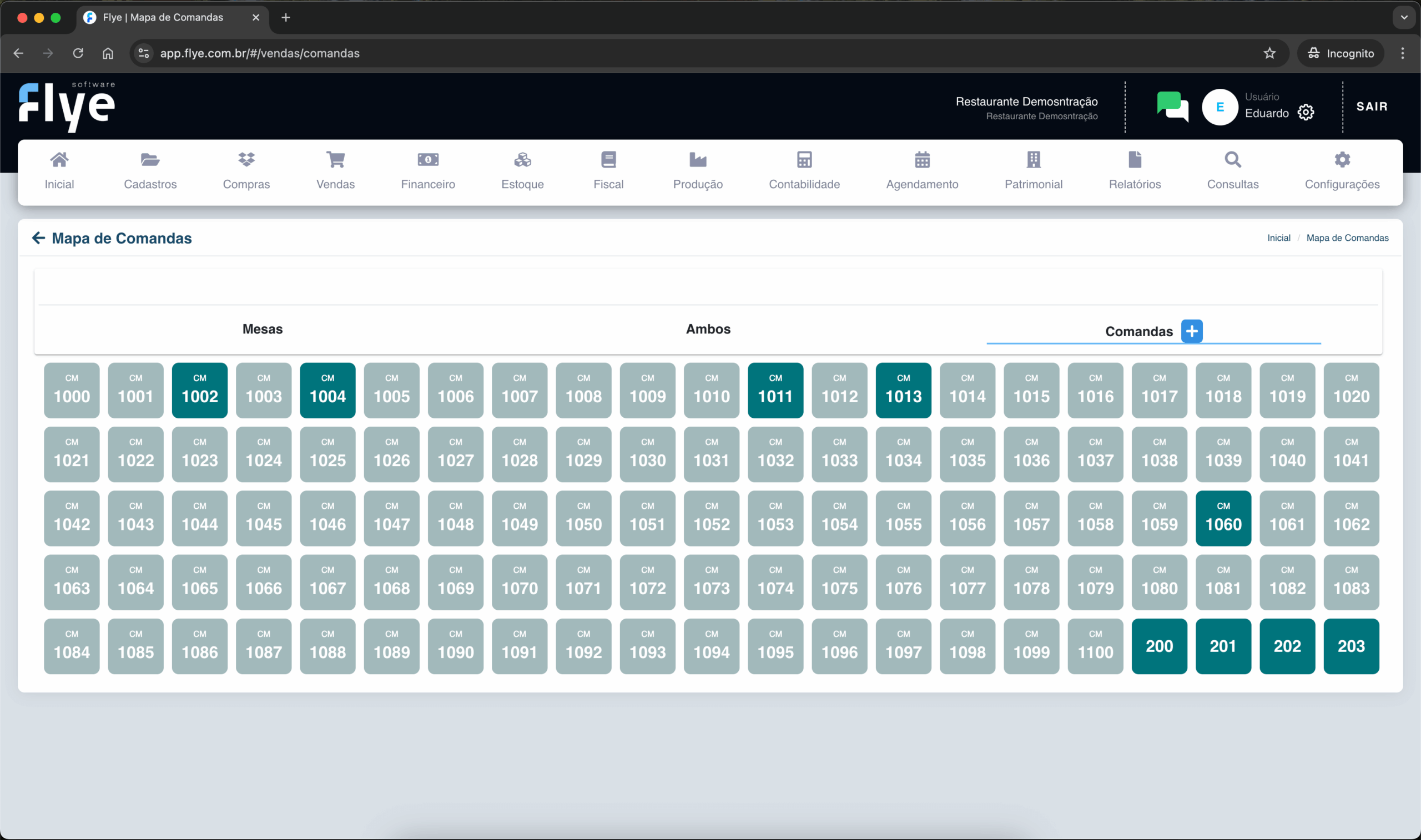This screenshot has width=1421, height=840.
Task: Open occupied comanda 203
Action: point(1351,646)
